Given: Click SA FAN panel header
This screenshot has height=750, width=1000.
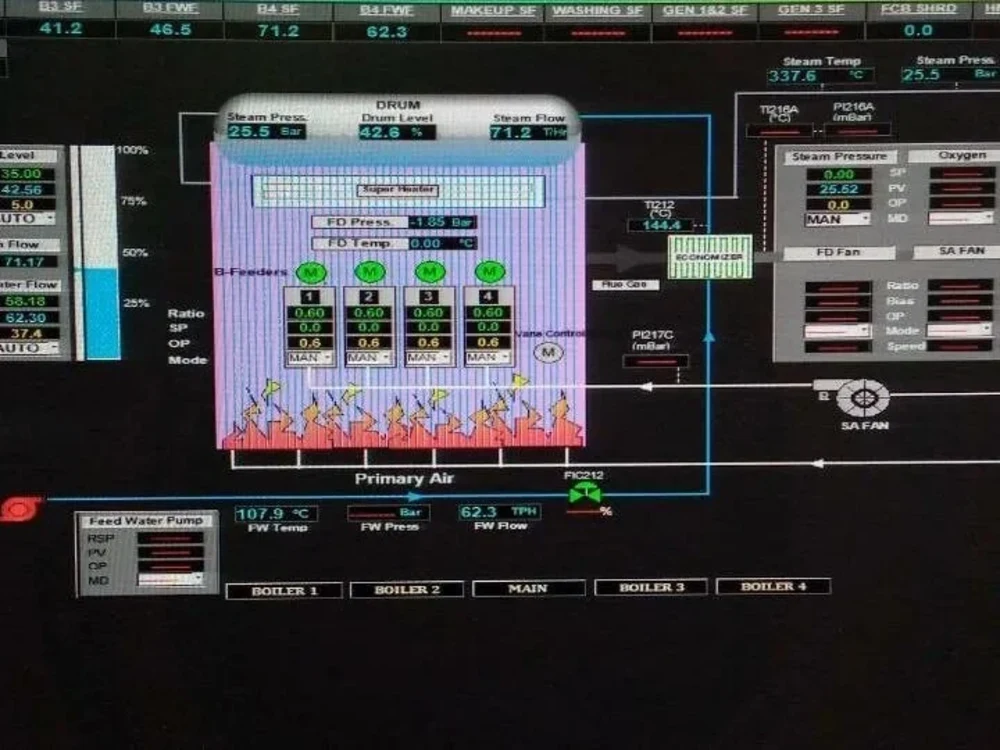Looking at the screenshot, I should point(957,251).
